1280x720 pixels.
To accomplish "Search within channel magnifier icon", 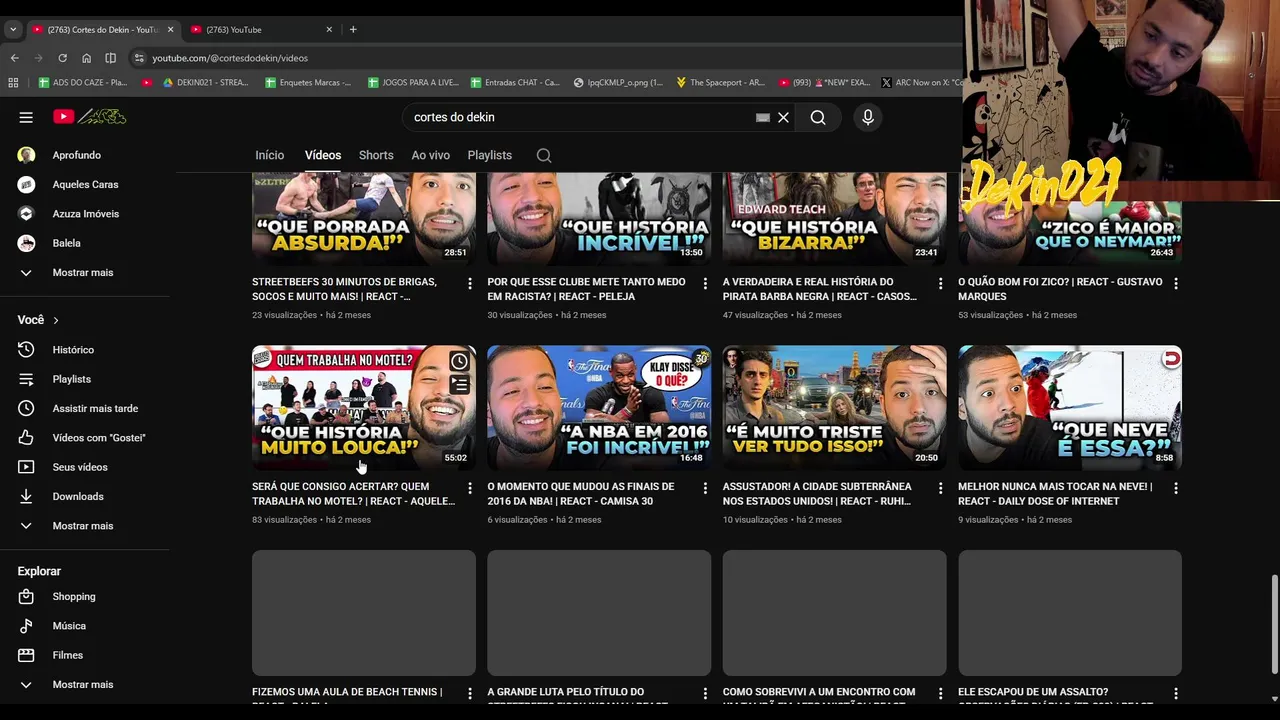I will click(544, 155).
